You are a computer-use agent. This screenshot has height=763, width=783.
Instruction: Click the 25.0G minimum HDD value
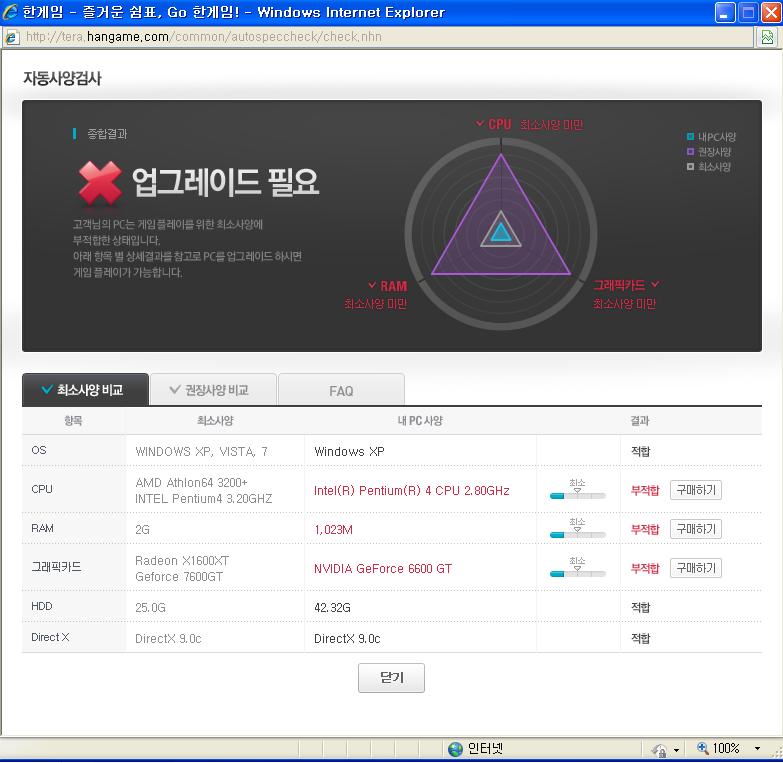150,608
